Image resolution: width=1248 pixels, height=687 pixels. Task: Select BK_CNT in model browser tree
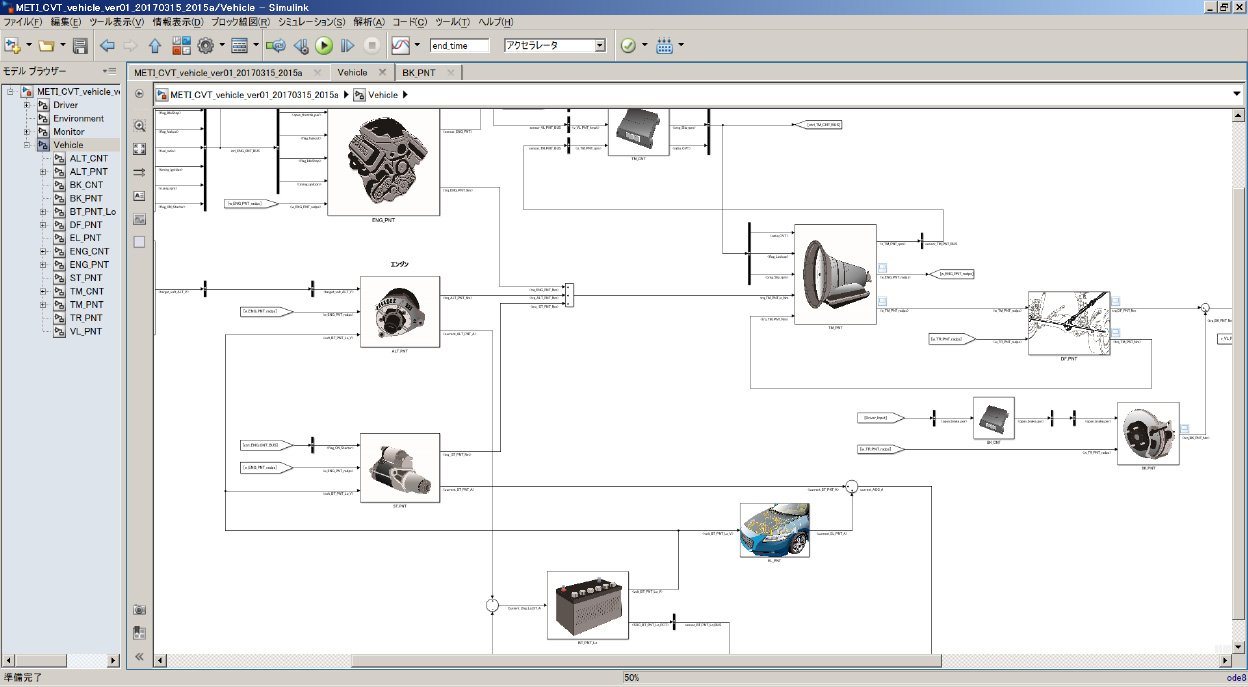click(86, 185)
